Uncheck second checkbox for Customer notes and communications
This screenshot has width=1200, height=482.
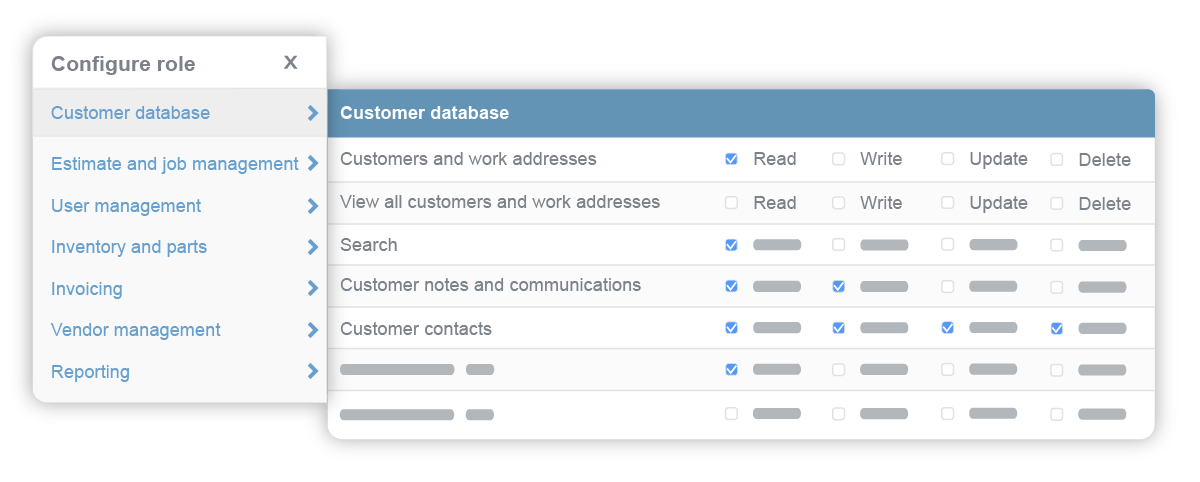tap(838, 286)
